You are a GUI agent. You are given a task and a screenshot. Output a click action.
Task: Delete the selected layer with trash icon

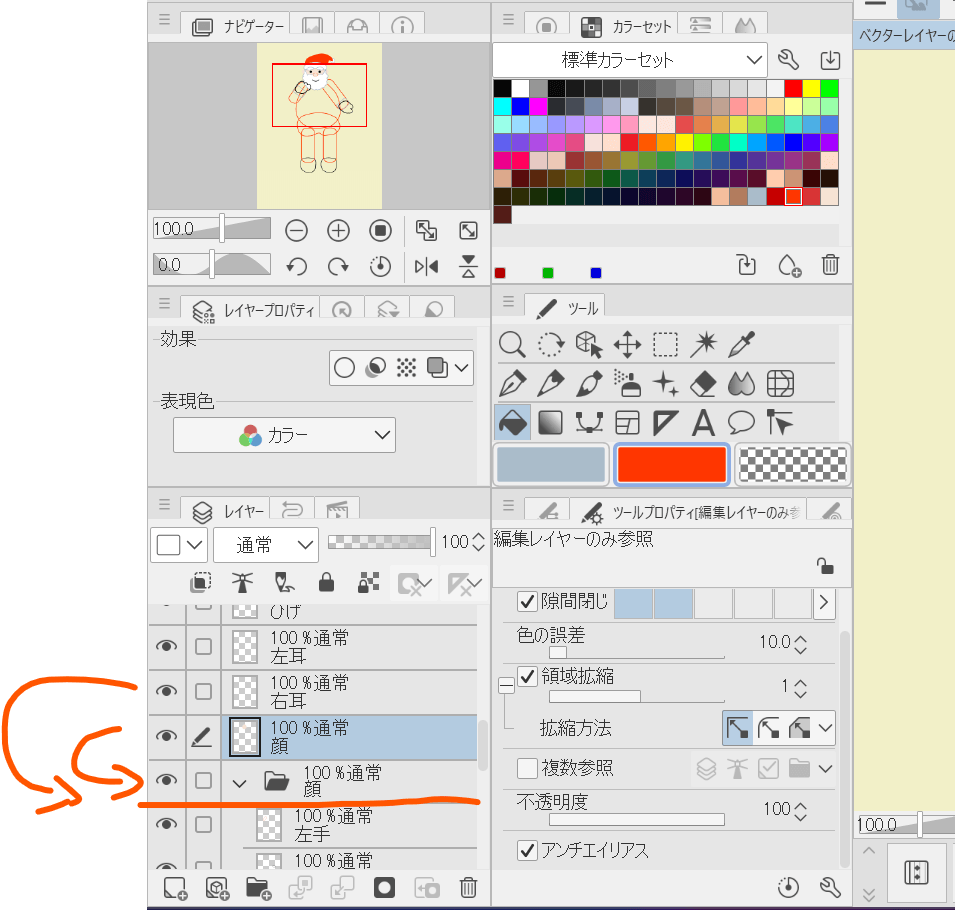coord(468,887)
